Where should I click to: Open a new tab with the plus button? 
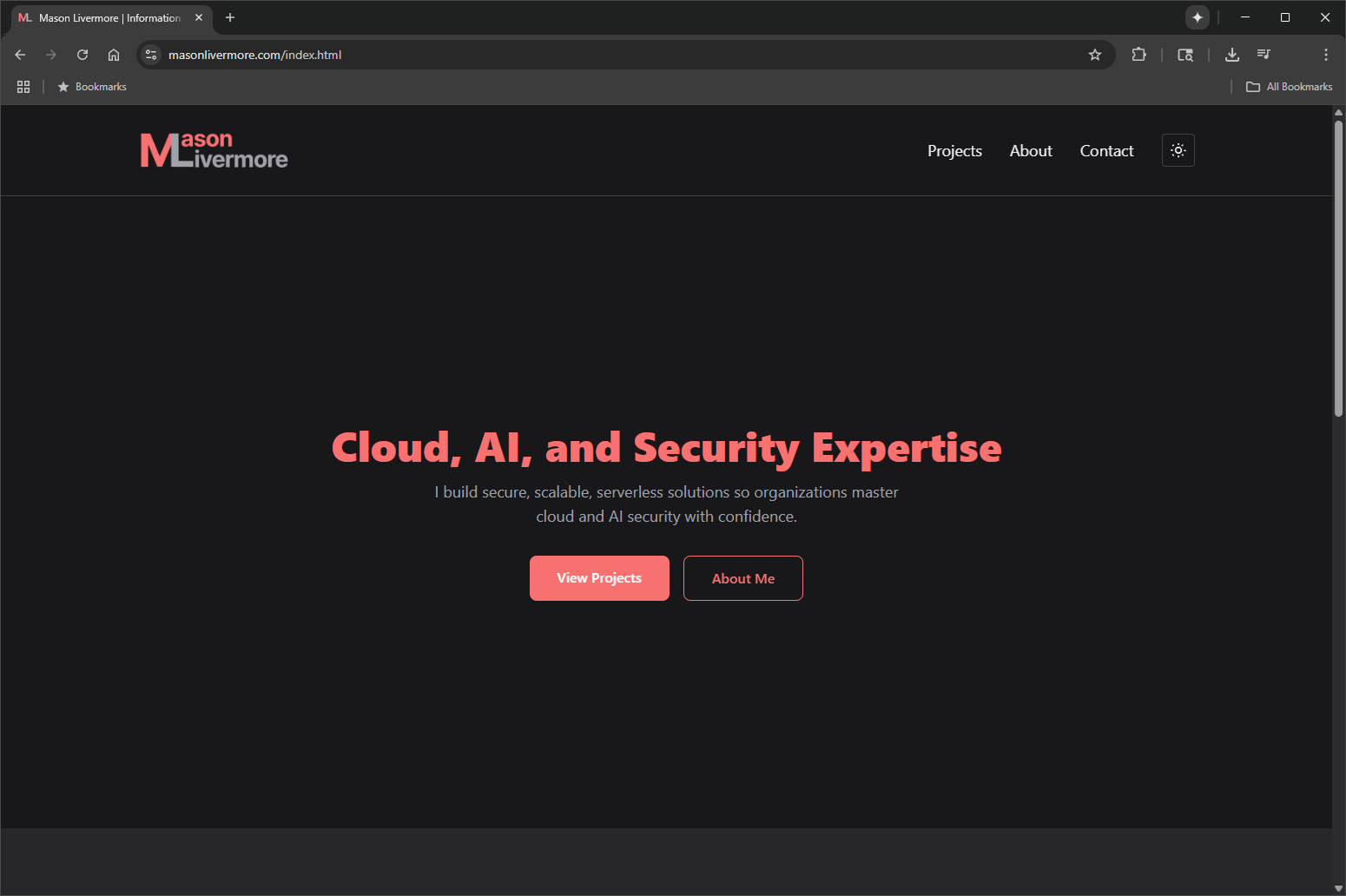(x=230, y=17)
